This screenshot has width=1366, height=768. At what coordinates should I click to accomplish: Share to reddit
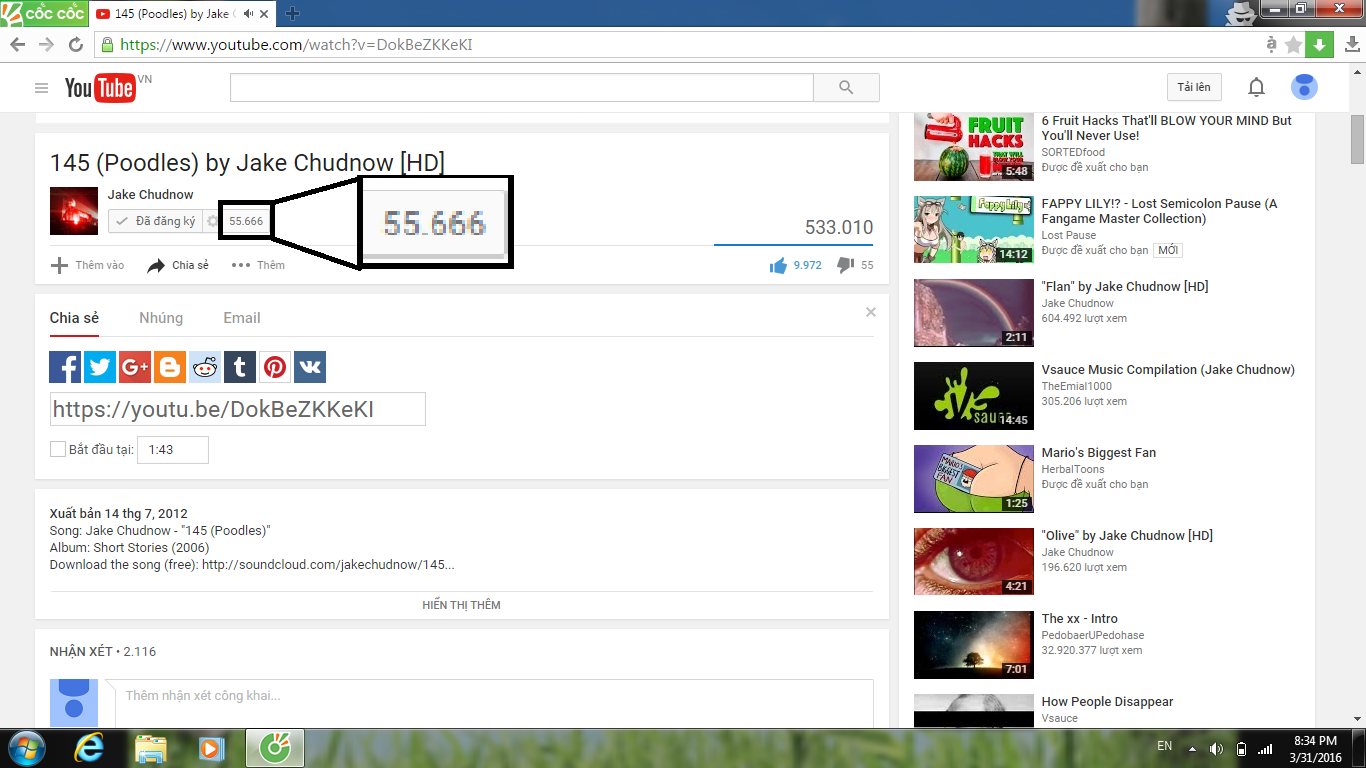pos(205,367)
